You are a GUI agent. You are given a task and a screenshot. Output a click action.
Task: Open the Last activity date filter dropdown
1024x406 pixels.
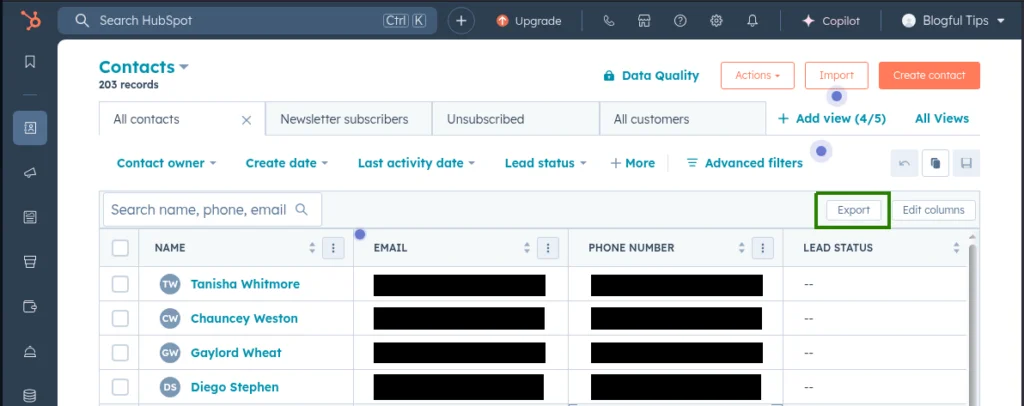(416, 163)
